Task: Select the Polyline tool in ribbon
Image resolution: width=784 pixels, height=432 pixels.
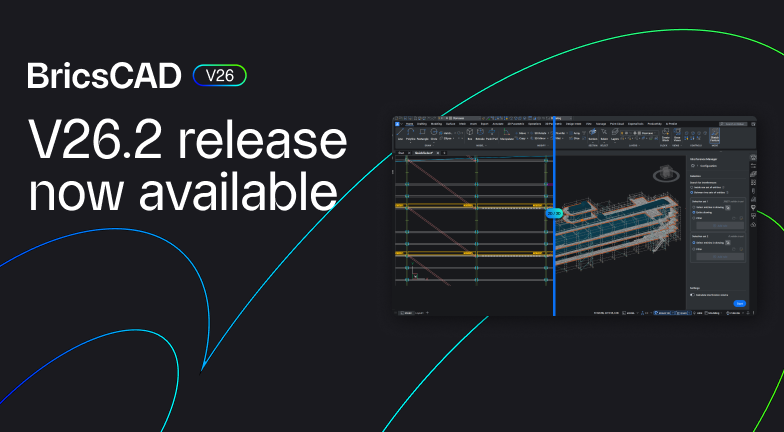Action: point(411,134)
